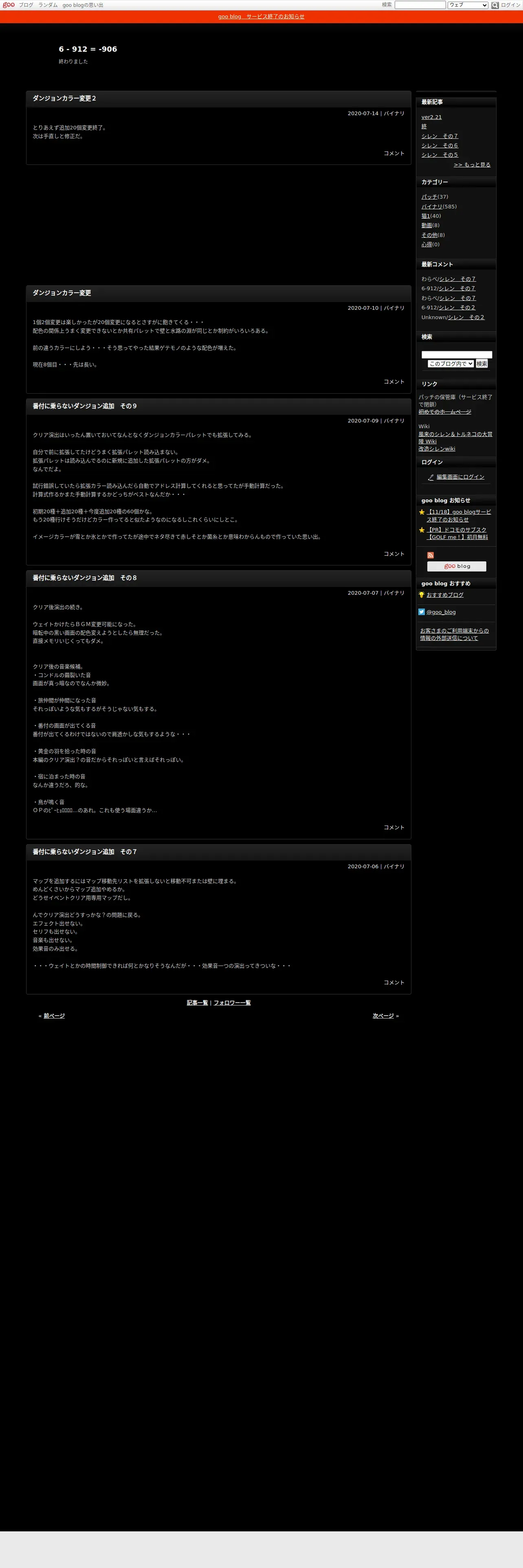Viewport: 523px width, 1568px height.
Task: Open 【11/18】goo blogサービス終了のお知らせ link
Action: point(459,516)
